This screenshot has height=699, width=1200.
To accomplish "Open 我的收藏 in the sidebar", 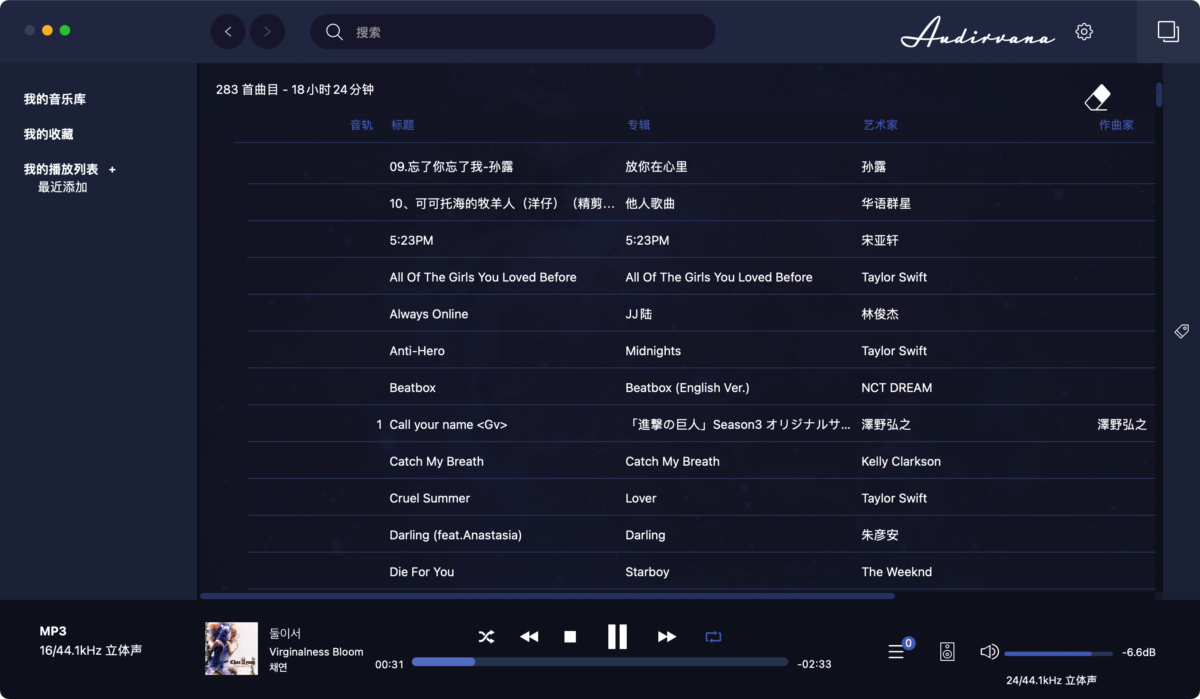I will coord(49,134).
